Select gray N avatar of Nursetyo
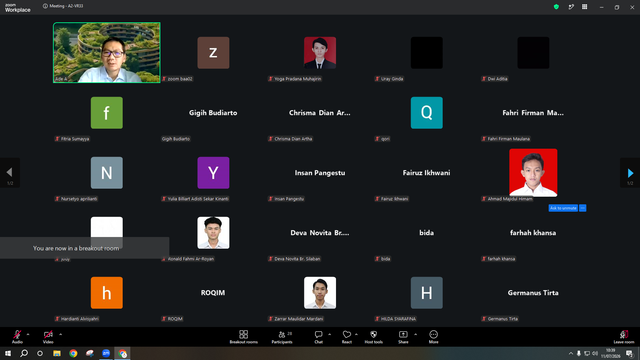 [107, 173]
